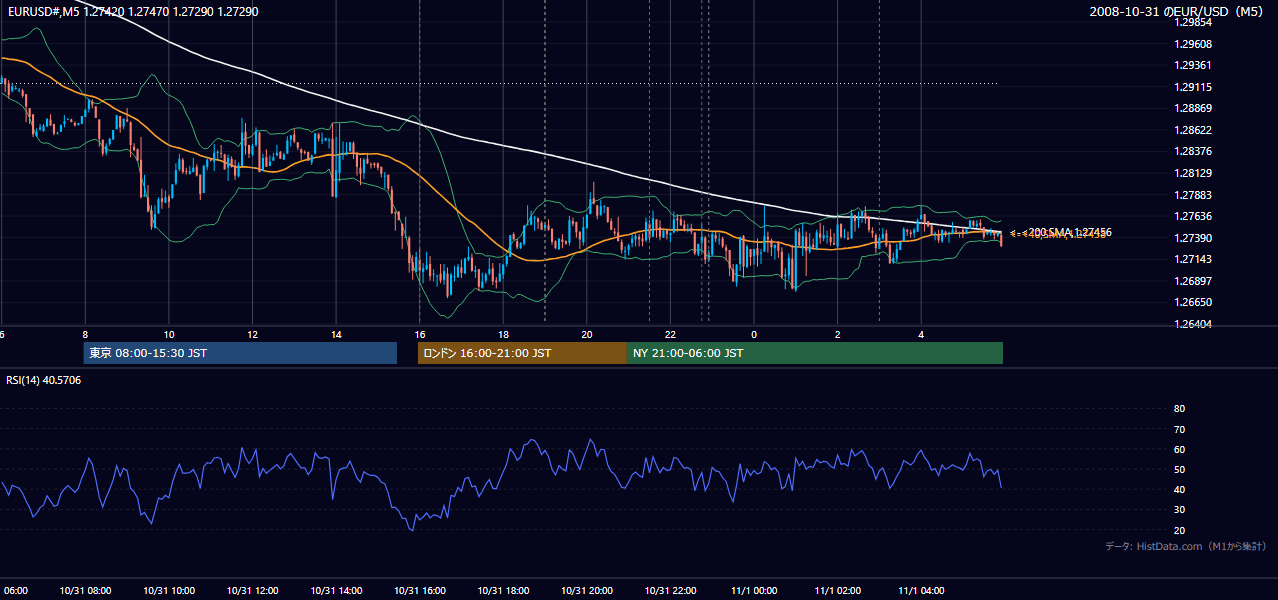Click RSI axis level 80
The height and width of the screenshot is (600, 1278).
pyautogui.click(x=1179, y=409)
